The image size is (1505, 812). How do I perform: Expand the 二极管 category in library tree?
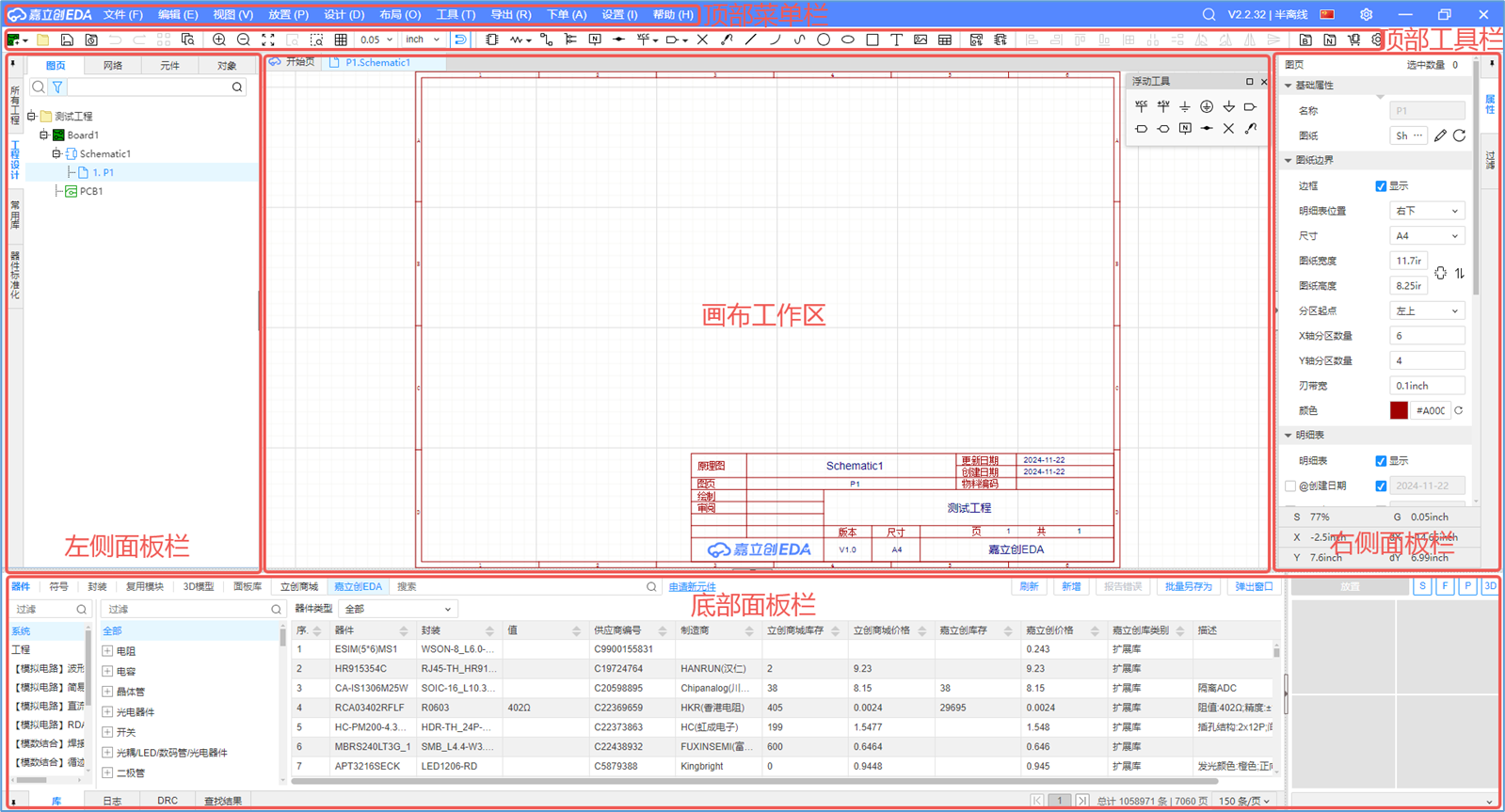pos(107,773)
